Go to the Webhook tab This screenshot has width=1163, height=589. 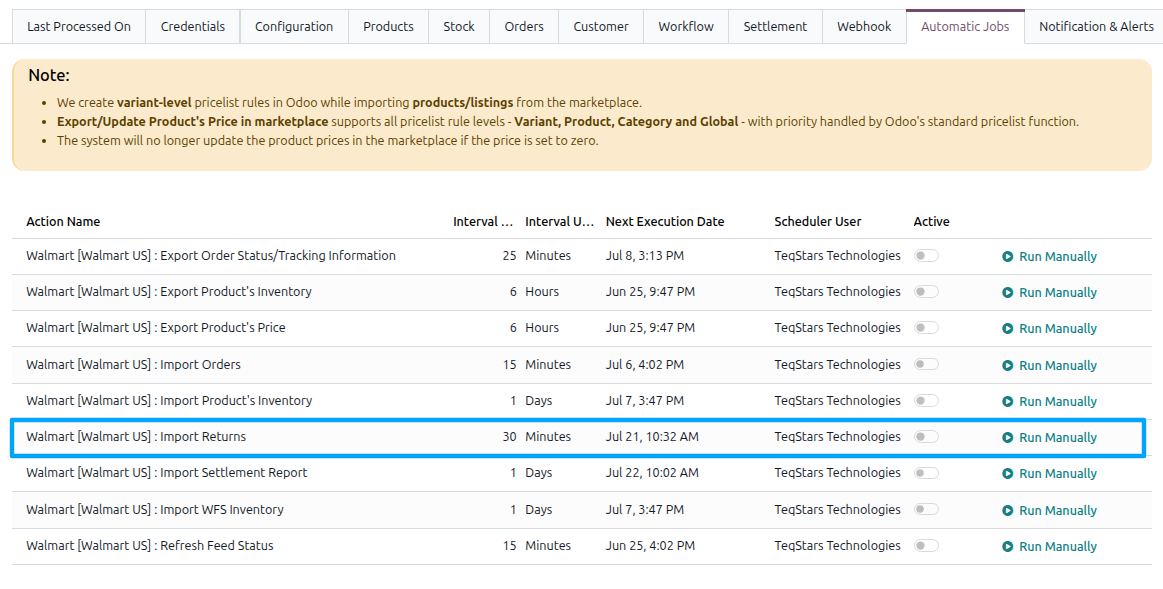click(x=864, y=27)
